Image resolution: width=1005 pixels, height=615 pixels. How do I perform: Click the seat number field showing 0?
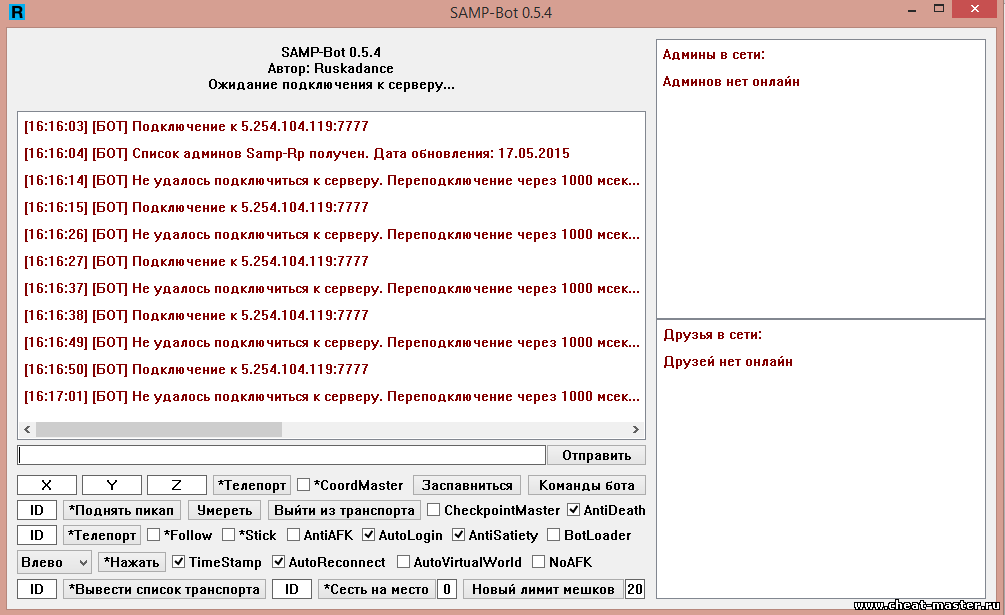coord(447,589)
